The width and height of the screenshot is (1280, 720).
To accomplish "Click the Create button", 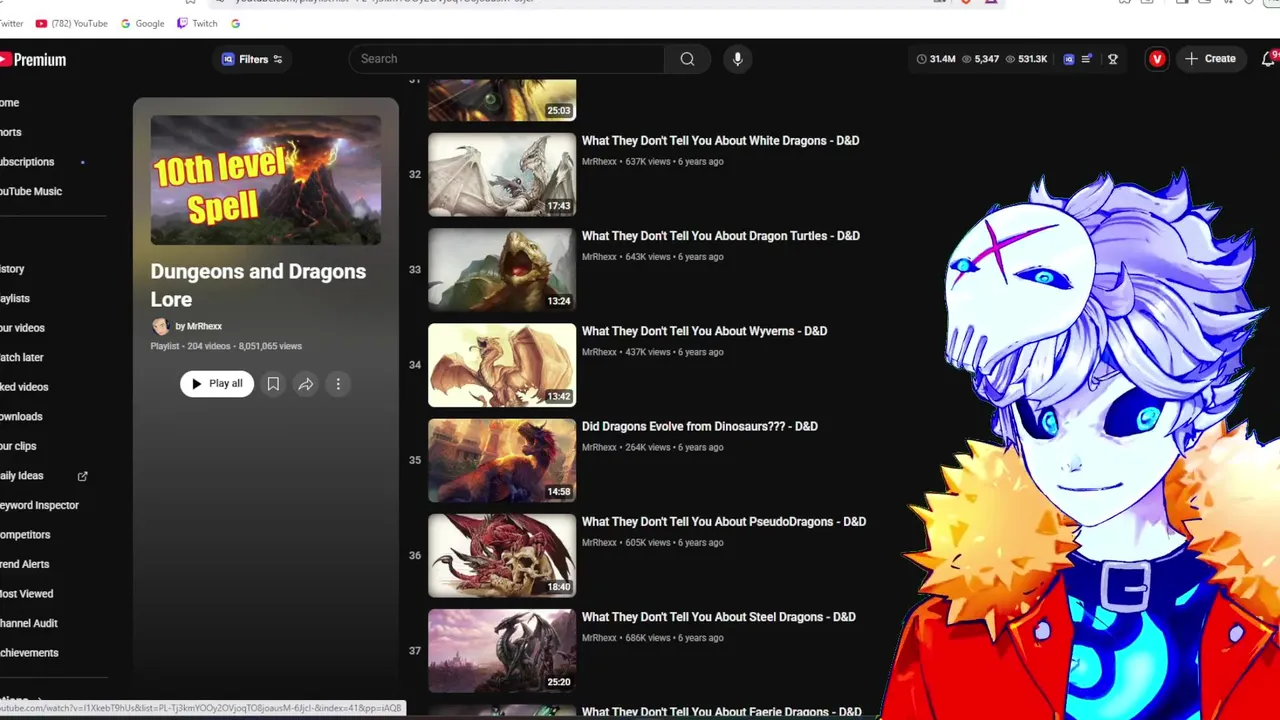I will [x=1210, y=59].
